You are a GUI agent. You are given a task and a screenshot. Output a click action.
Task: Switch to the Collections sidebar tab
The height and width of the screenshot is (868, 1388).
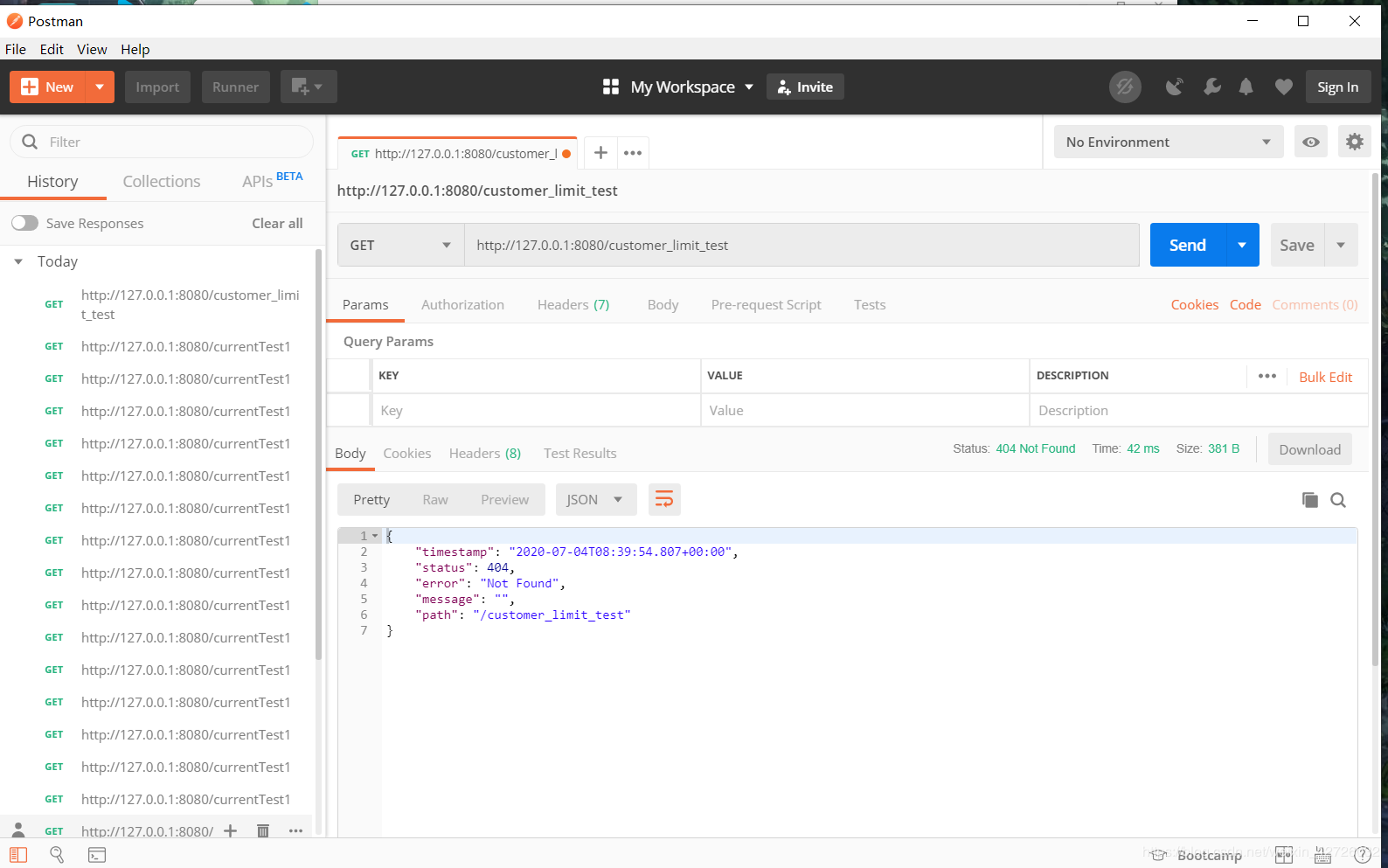pos(162,181)
